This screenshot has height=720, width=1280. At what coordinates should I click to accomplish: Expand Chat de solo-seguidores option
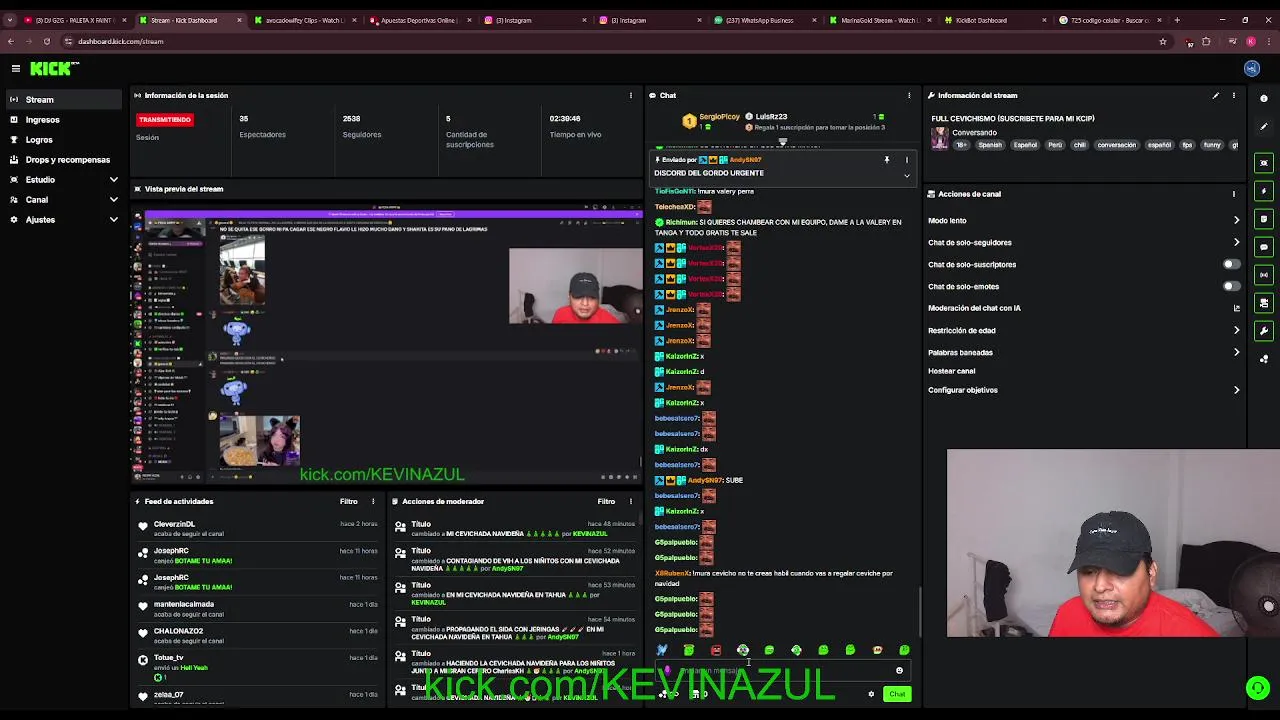(x=1237, y=242)
